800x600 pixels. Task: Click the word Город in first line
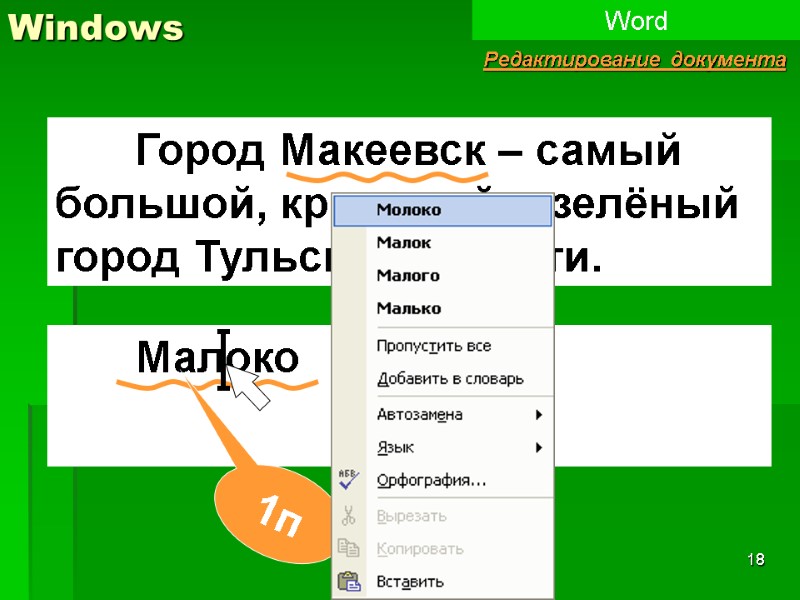pyautogui.click(x=200, y=152)
